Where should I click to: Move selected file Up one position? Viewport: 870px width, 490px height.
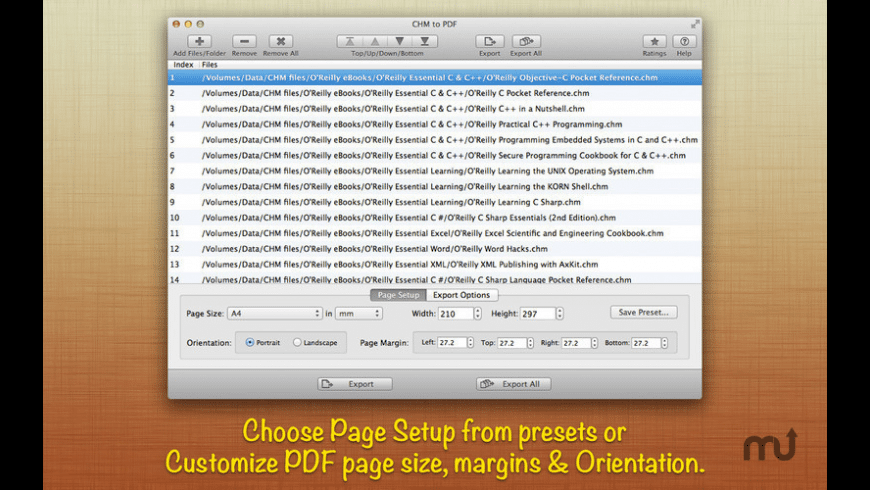(x=375, y=42)
